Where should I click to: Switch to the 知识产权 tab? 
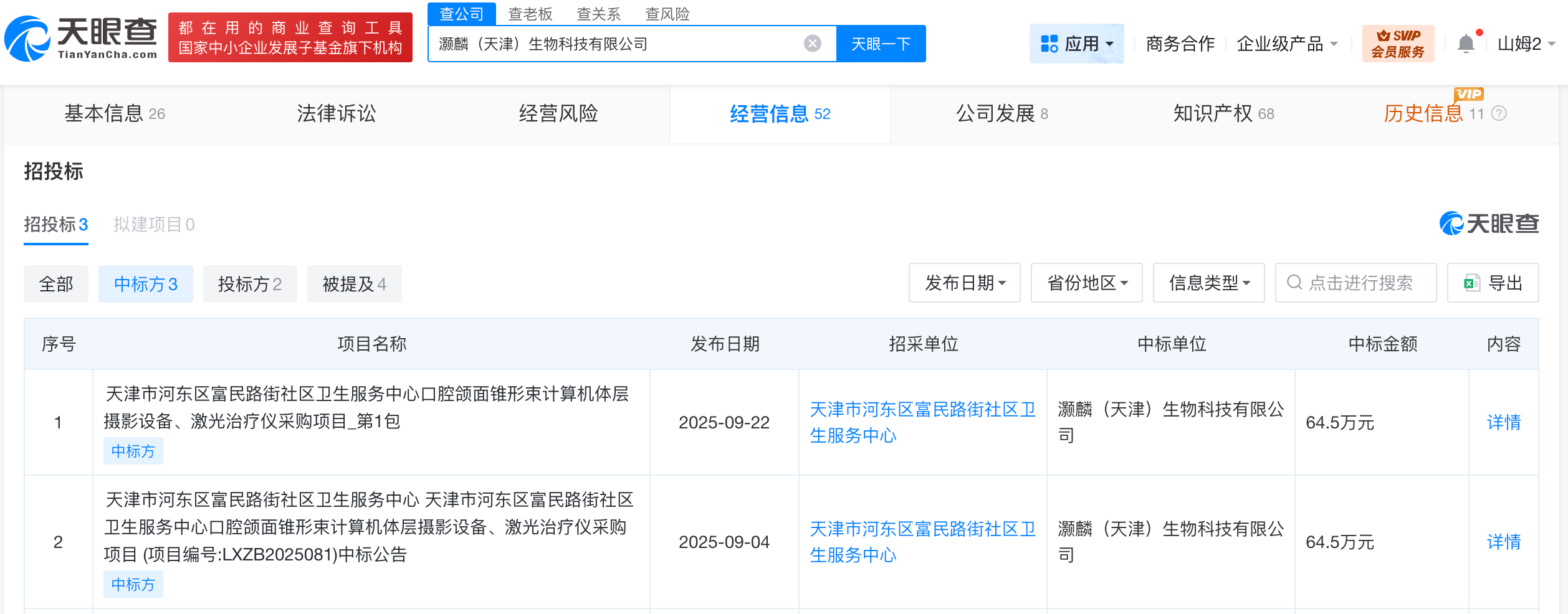coord(1223,113)
